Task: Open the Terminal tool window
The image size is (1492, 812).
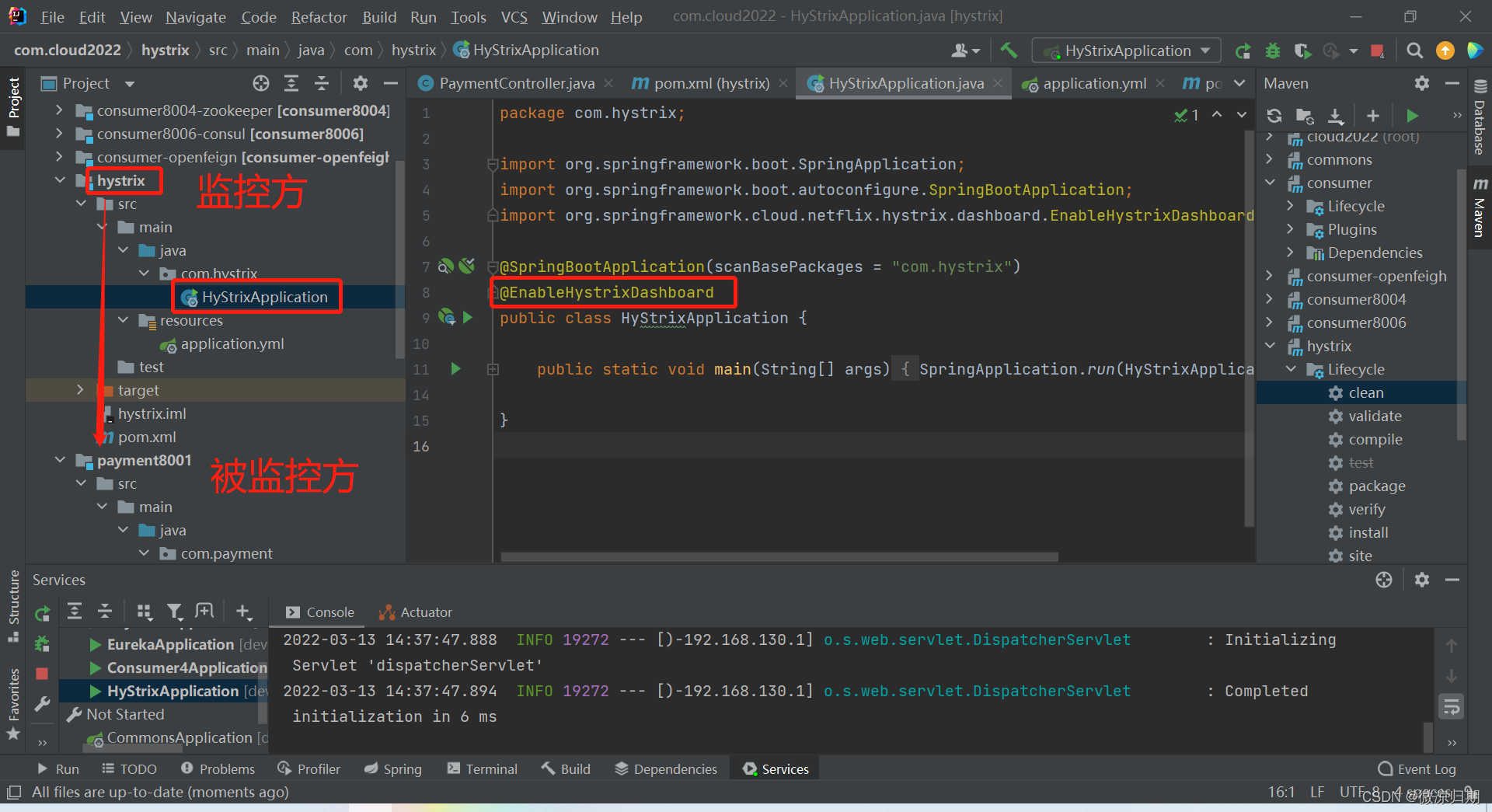Action: tap(483, 768)
